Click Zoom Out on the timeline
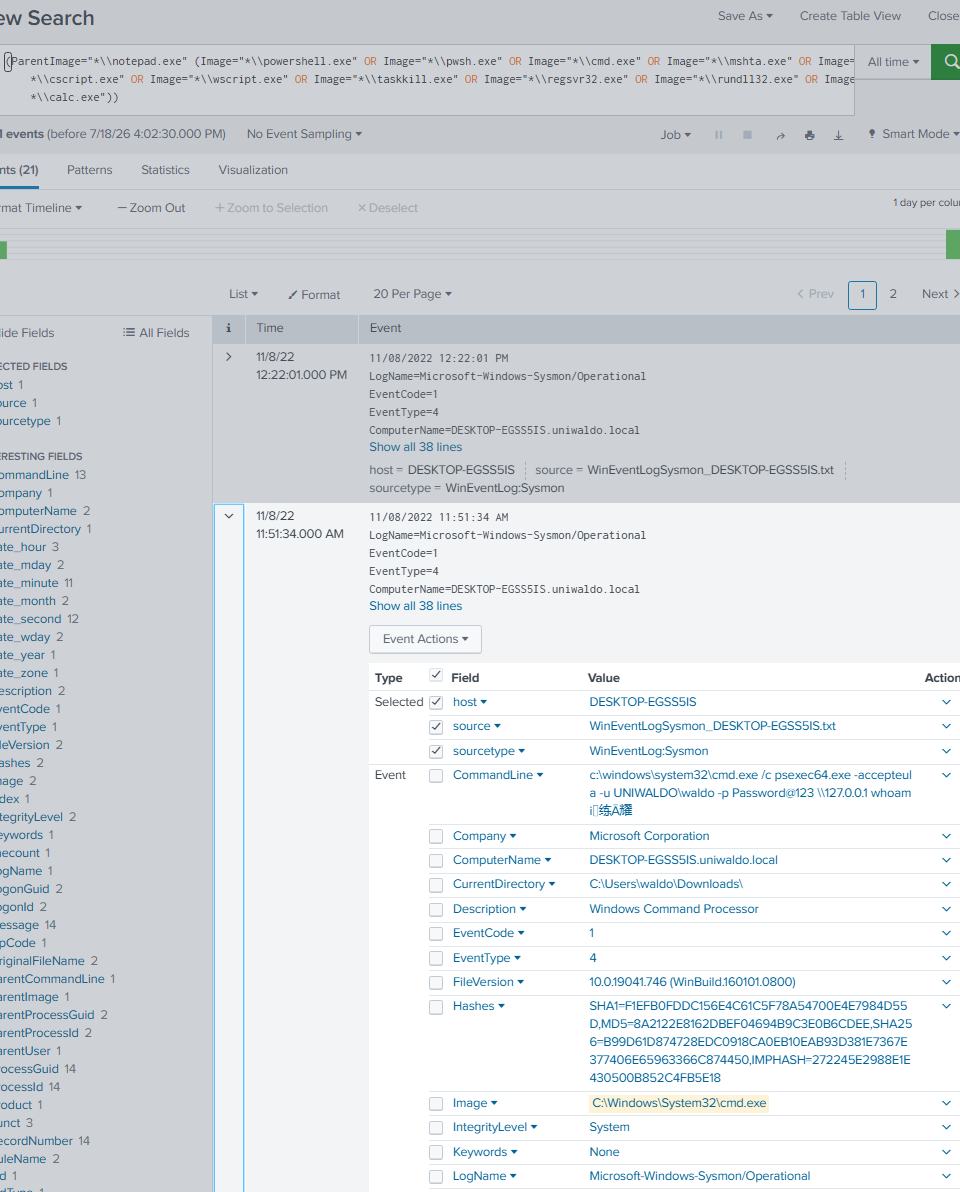 (151, 208)
